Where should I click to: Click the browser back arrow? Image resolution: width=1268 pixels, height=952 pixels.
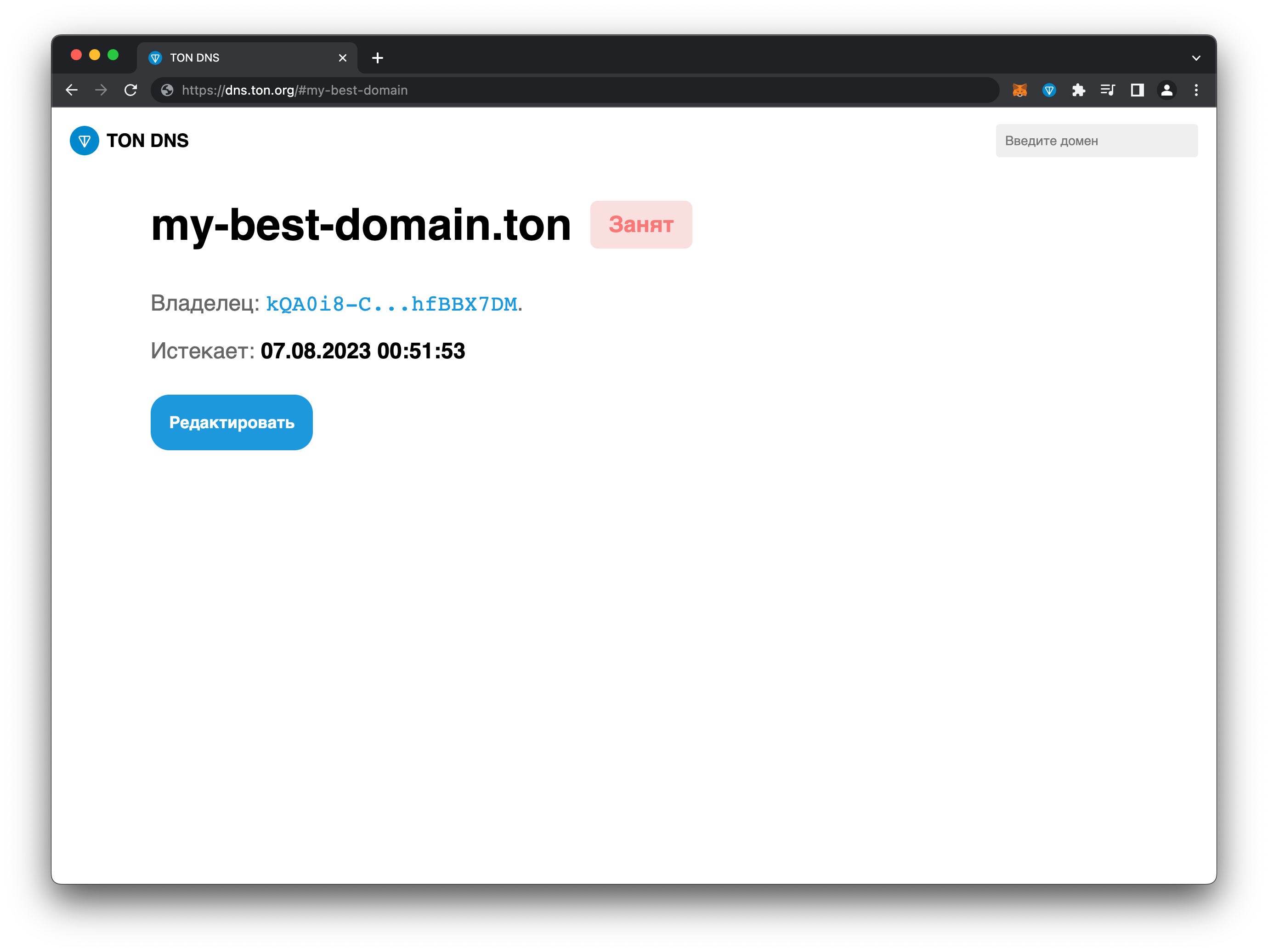[72, 90]
